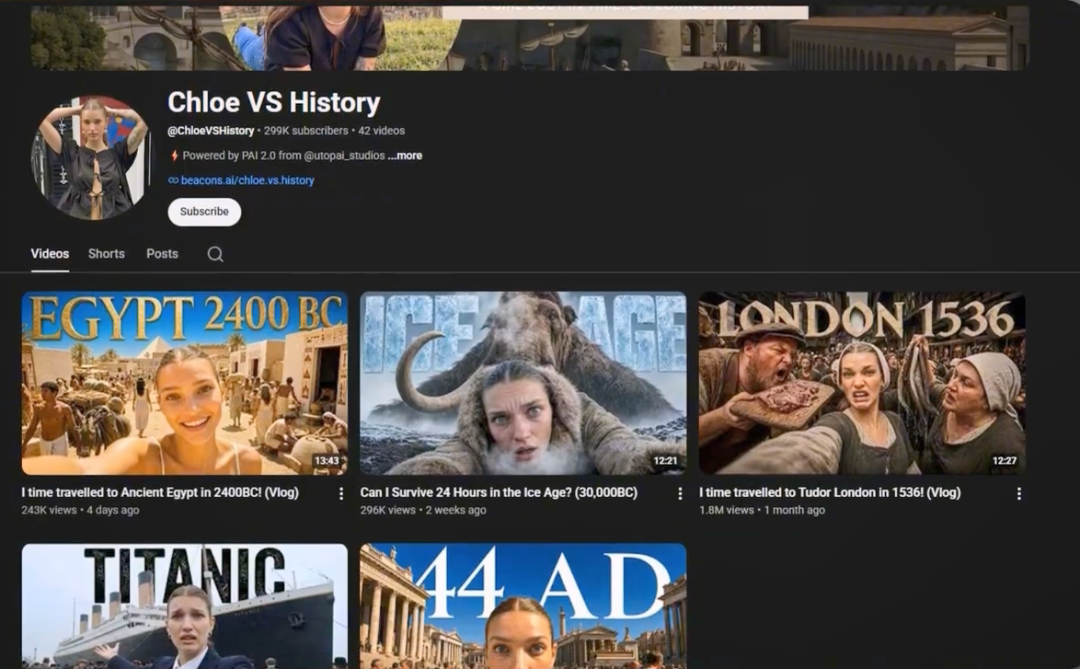Select the Videos tab
This screenshot has width=1080, height=669.
coord(50,254)
